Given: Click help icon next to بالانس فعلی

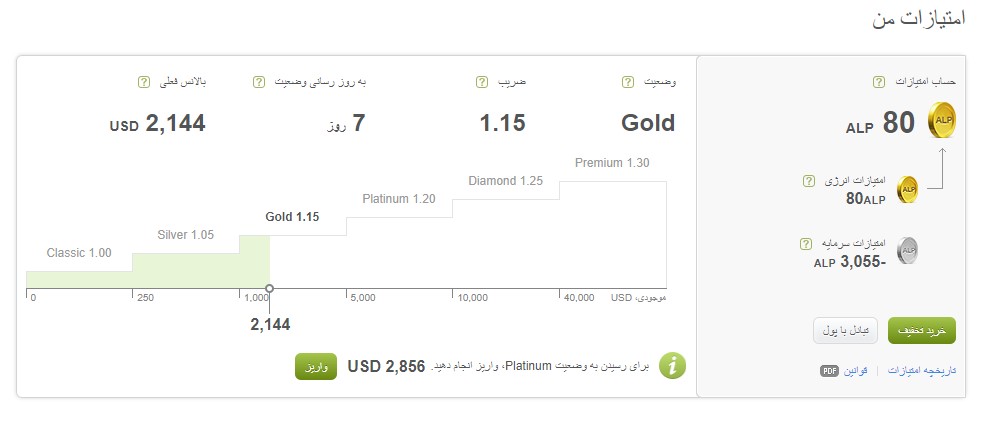Looking at the screenshot, I should click(x=143, y=82).
